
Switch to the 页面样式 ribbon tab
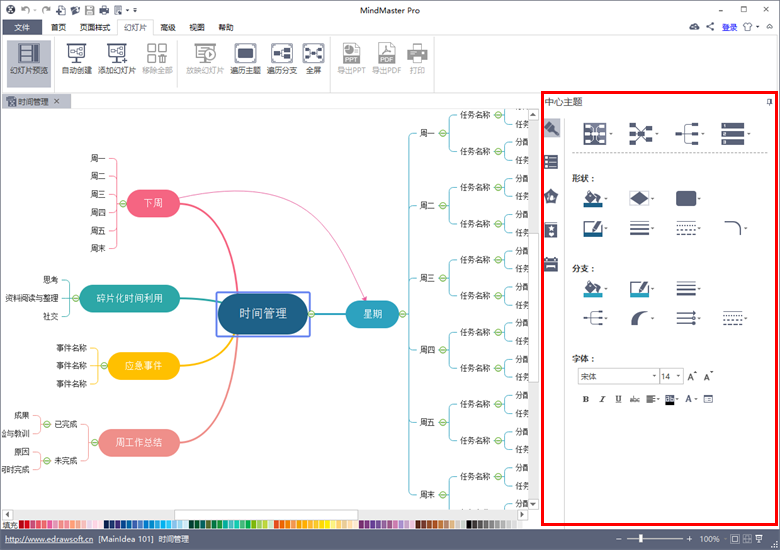(x=95, y=27)
